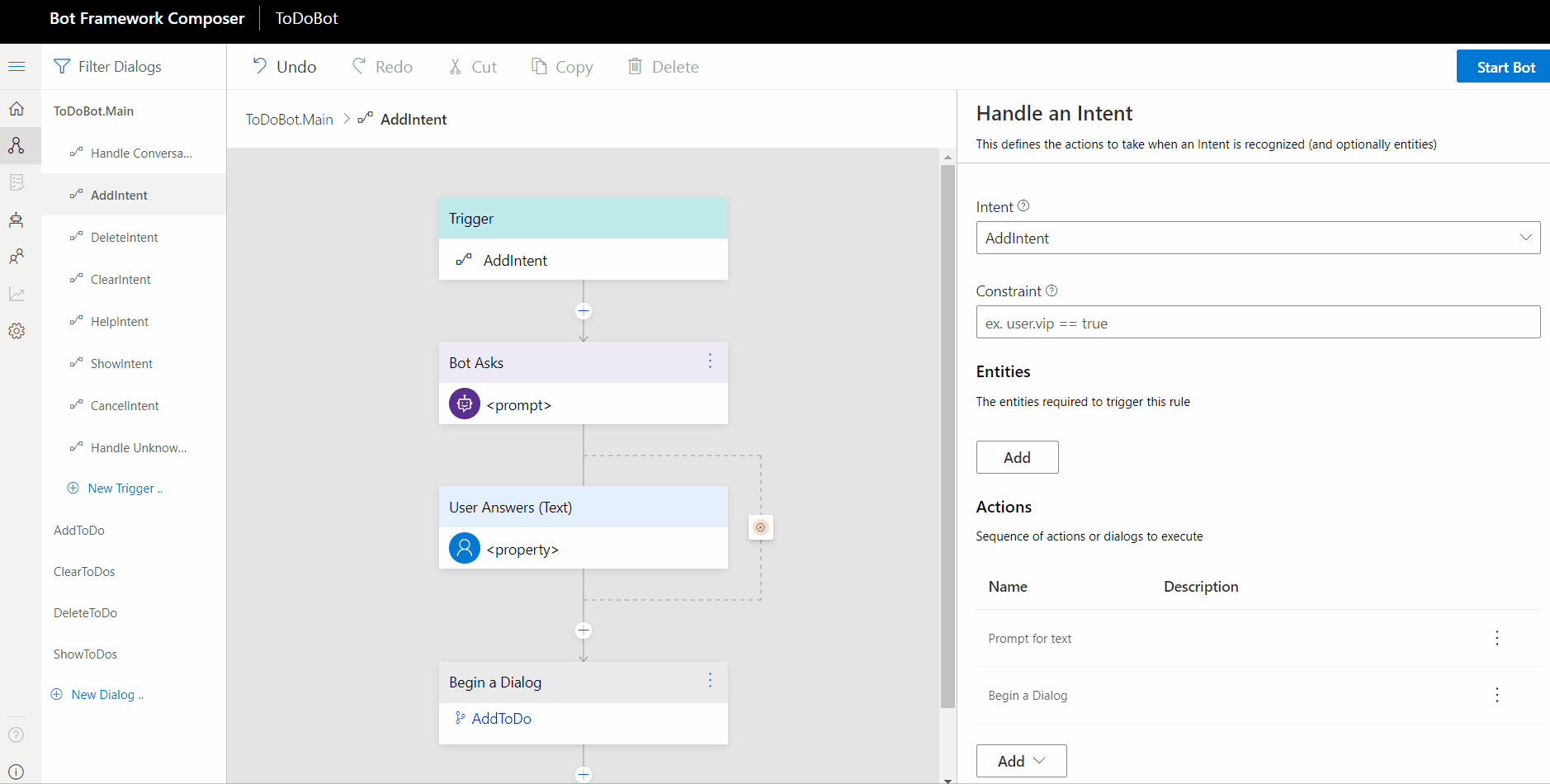Select the AddIntent trigger in tree
The image size is (1550, 784).
(134, 195)
